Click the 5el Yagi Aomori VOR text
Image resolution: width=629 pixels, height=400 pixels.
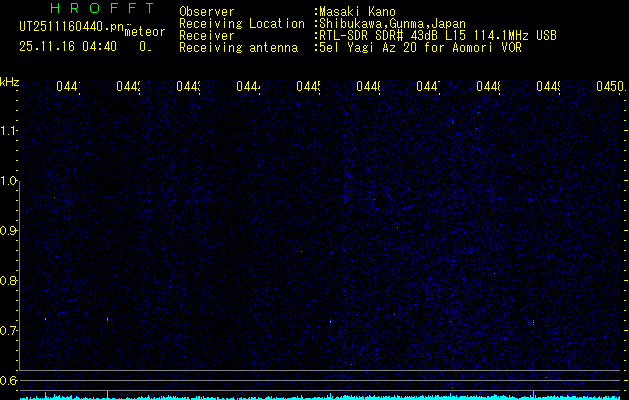point(420,48)
